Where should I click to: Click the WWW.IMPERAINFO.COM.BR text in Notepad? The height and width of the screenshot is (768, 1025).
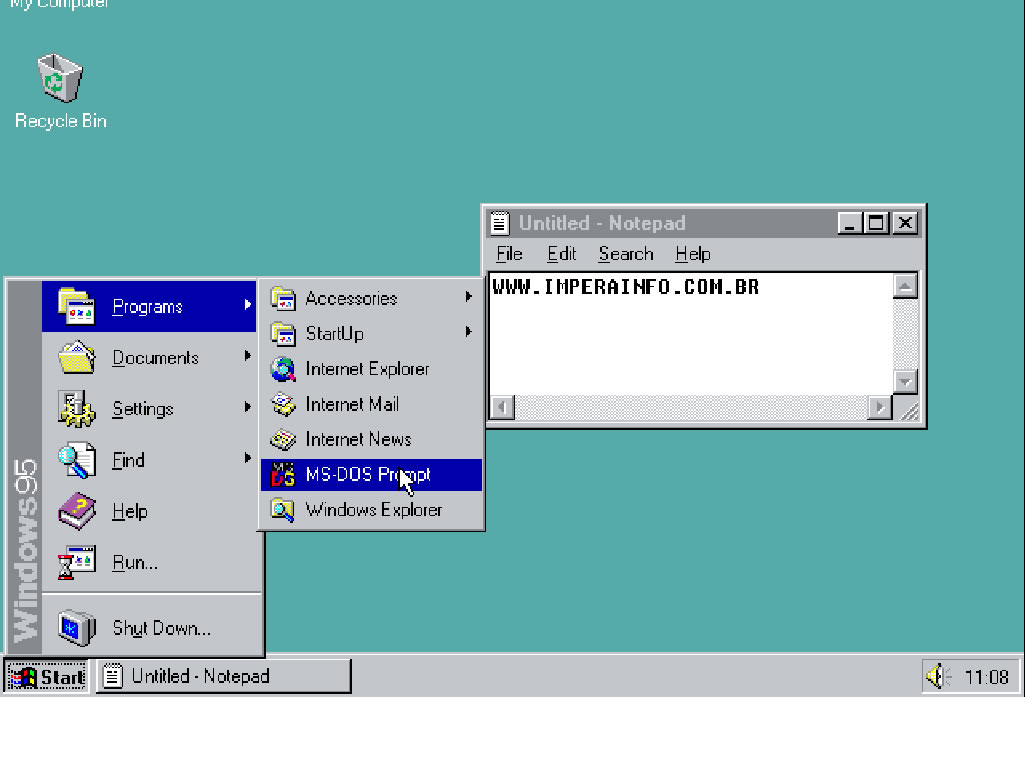(626, 287)
